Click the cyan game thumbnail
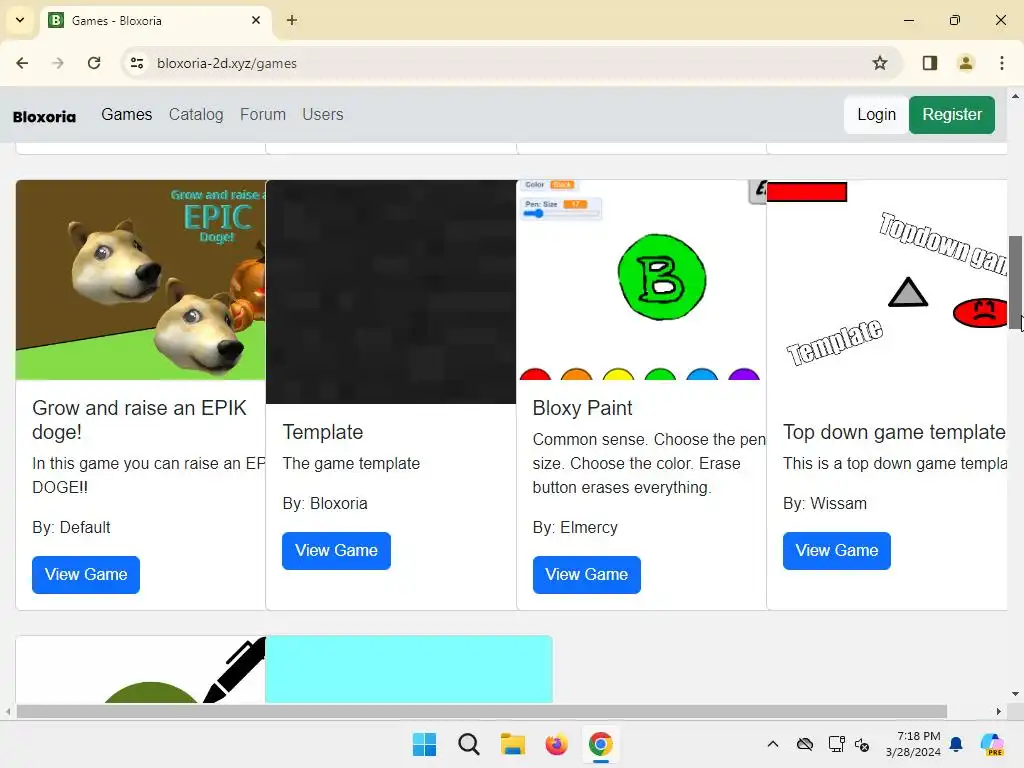This screenshot has width=1024, height=768. [x=409, y=669]
